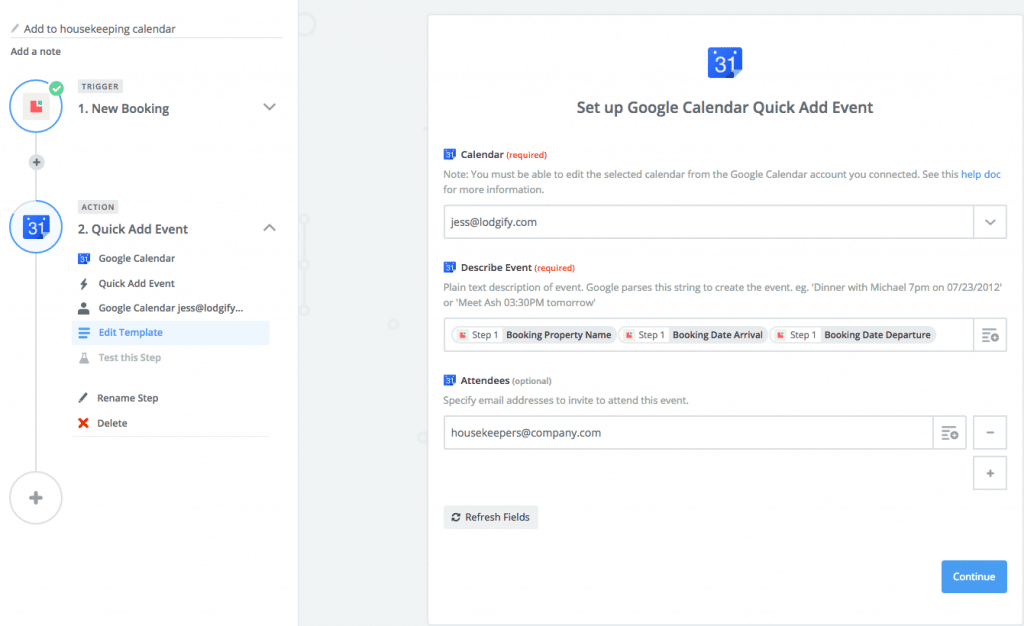Screen dimensions: 1024x626
Task: Select the Edit Template step
Action: point(170,333)
